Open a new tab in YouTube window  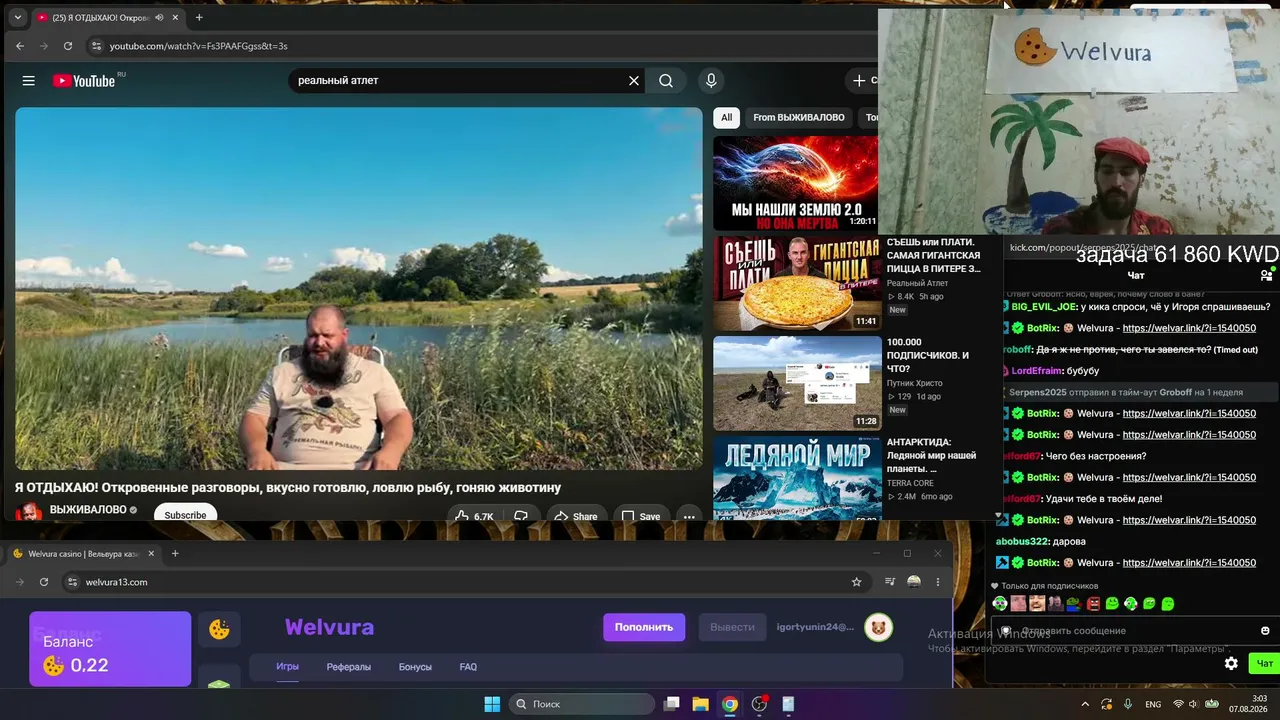click(199, 17)
